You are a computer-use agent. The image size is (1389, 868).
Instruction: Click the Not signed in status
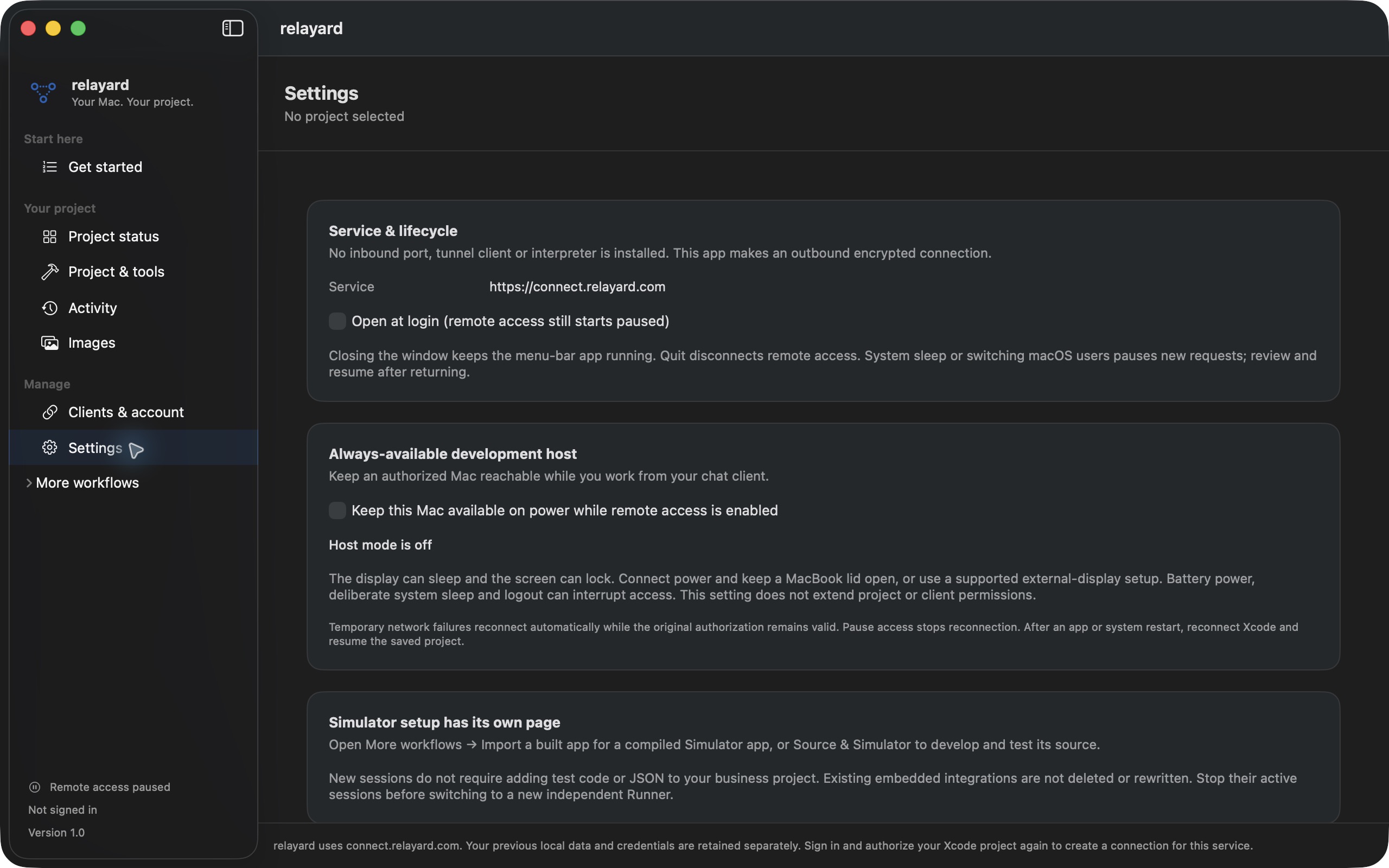[62, 810]
